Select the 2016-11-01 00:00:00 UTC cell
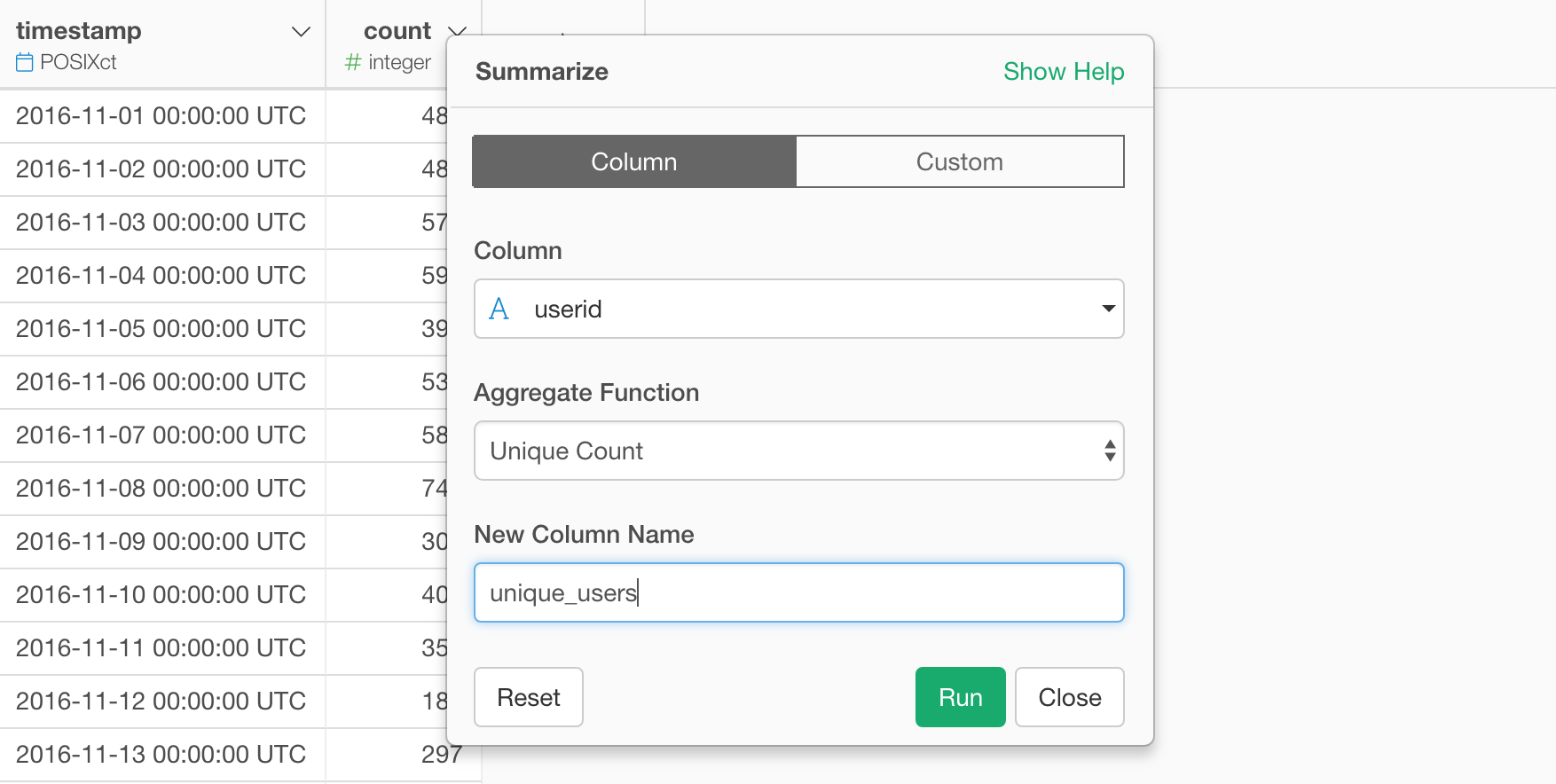 (x=161, y=116)
